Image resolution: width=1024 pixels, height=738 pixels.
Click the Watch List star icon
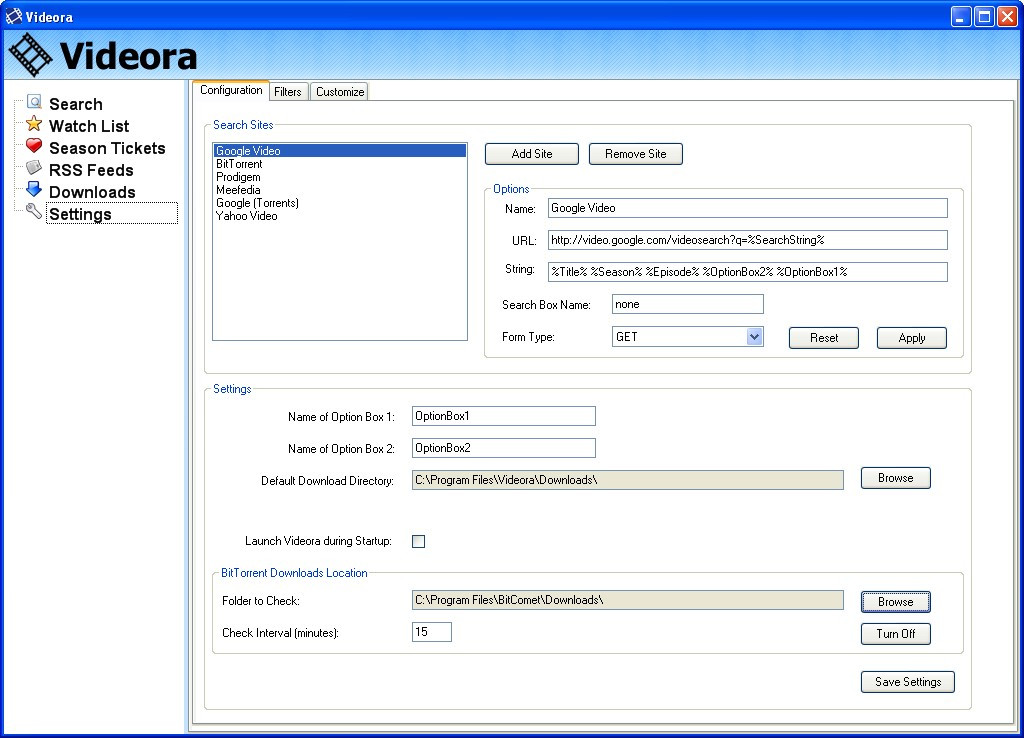coord(34,124)
